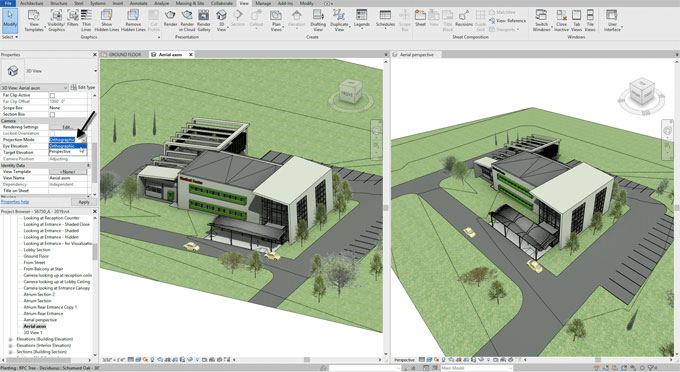
Task: Click the ViewCube in Aerial axon view
Action: [x=350, y=91]
